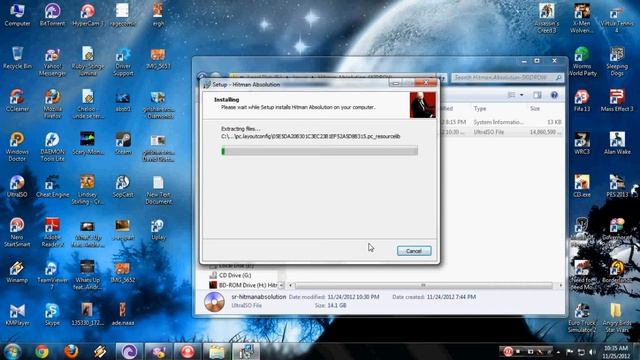
Task: Sort files by the Type column
Action: click(480, 109)
